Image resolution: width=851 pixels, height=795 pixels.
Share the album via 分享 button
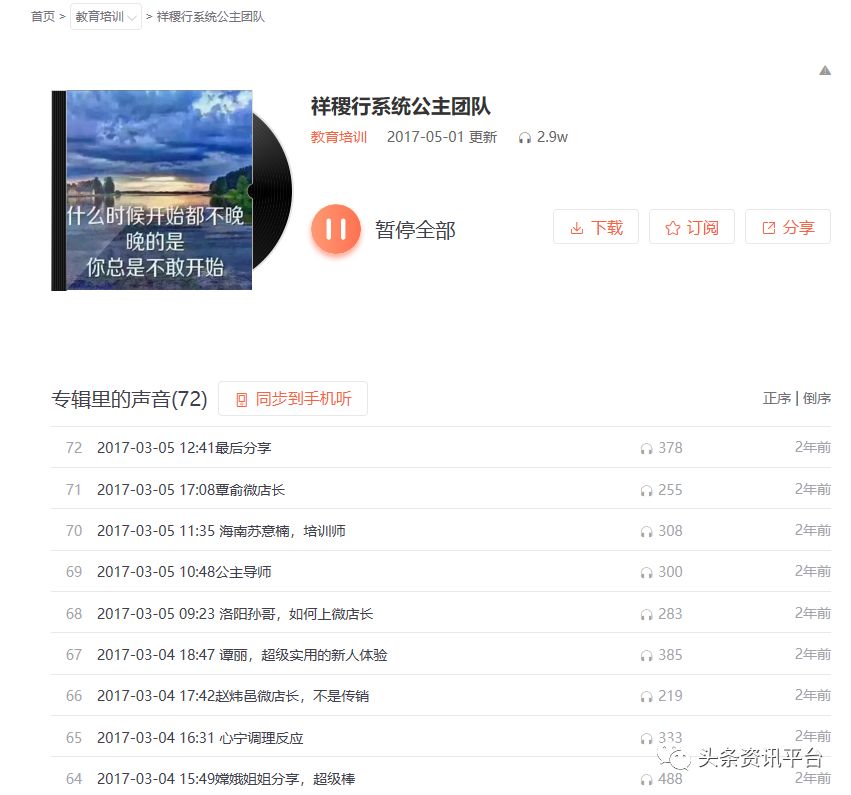tap(787, 228)
